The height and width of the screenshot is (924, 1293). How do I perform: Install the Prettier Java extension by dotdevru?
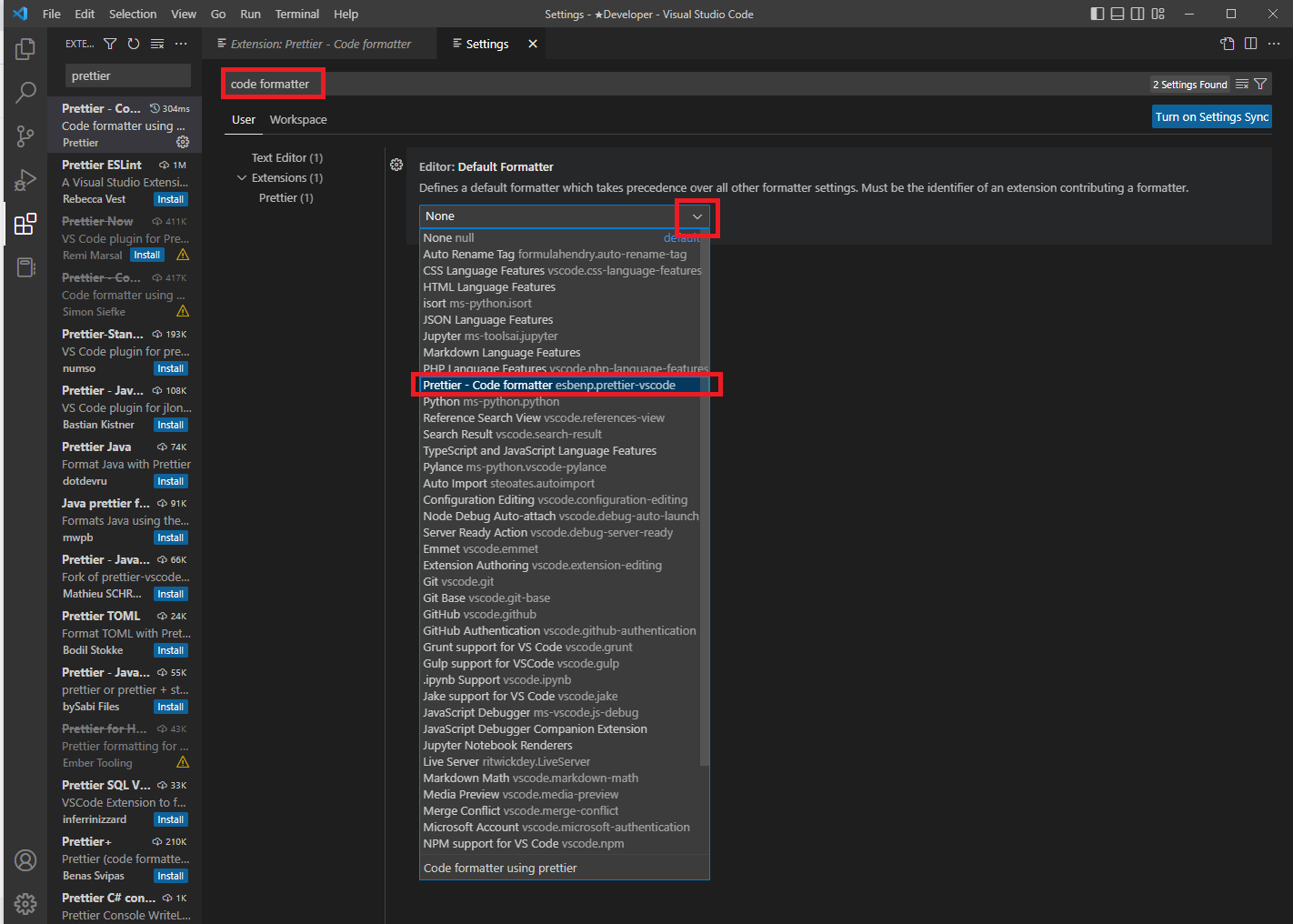tap(171, 481)
